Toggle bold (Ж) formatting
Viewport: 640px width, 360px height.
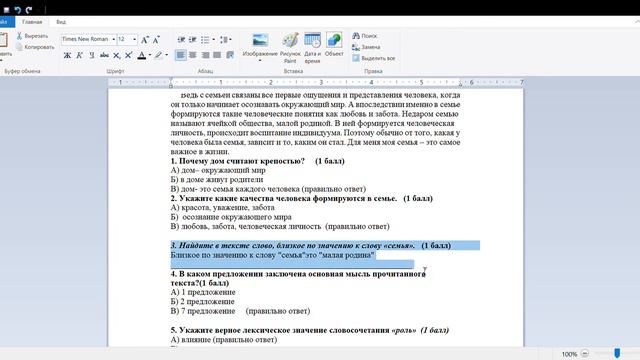point(67,55)
